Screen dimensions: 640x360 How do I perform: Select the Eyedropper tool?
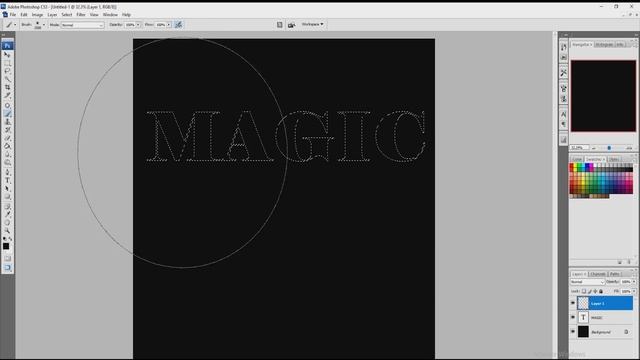[7, 214]
